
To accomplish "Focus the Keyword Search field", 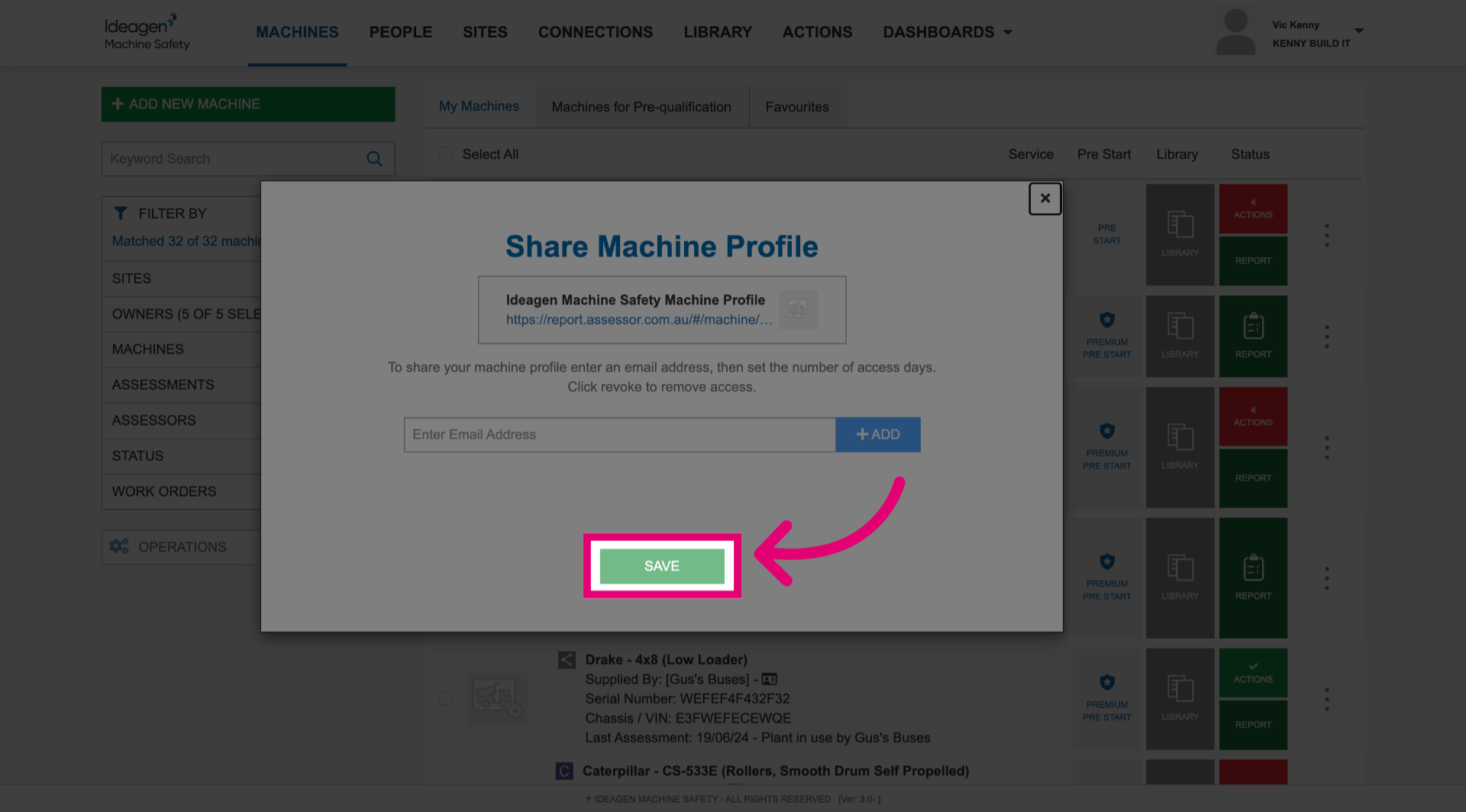I will pyautogui.click(x=248, y=159).
